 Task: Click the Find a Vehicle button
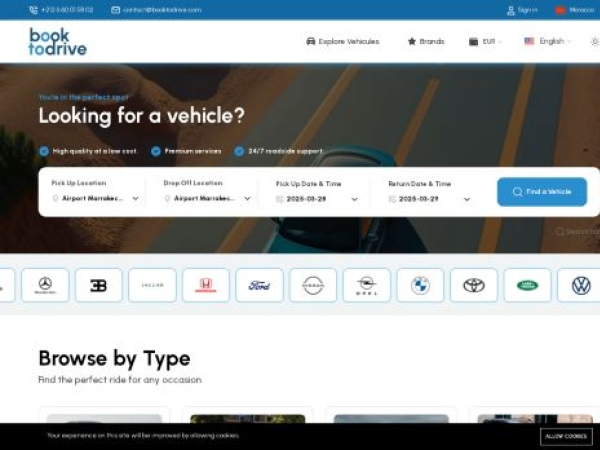(542, 192)
